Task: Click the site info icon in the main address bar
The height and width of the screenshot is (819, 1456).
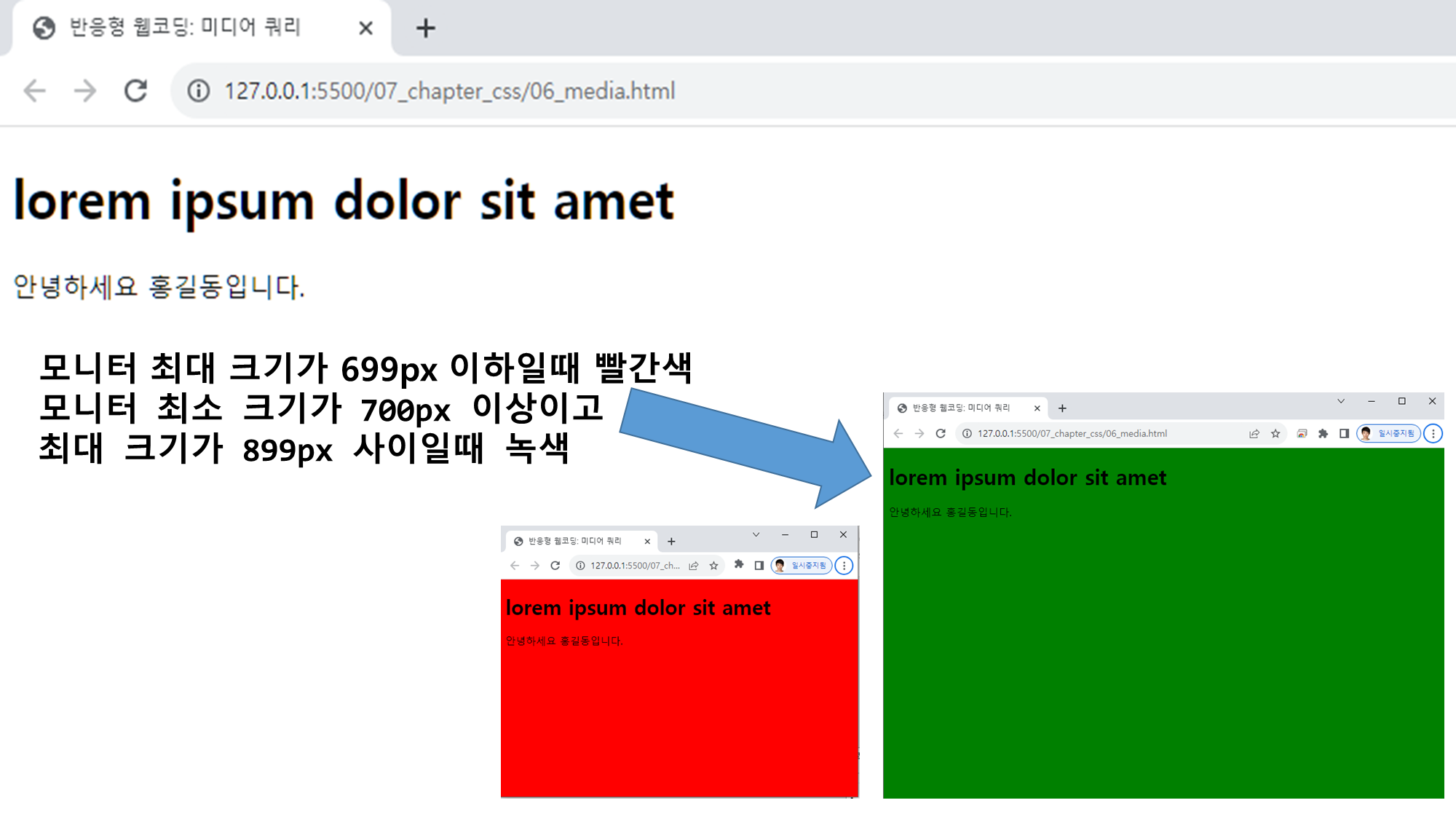Action: [x=198, y=91]
